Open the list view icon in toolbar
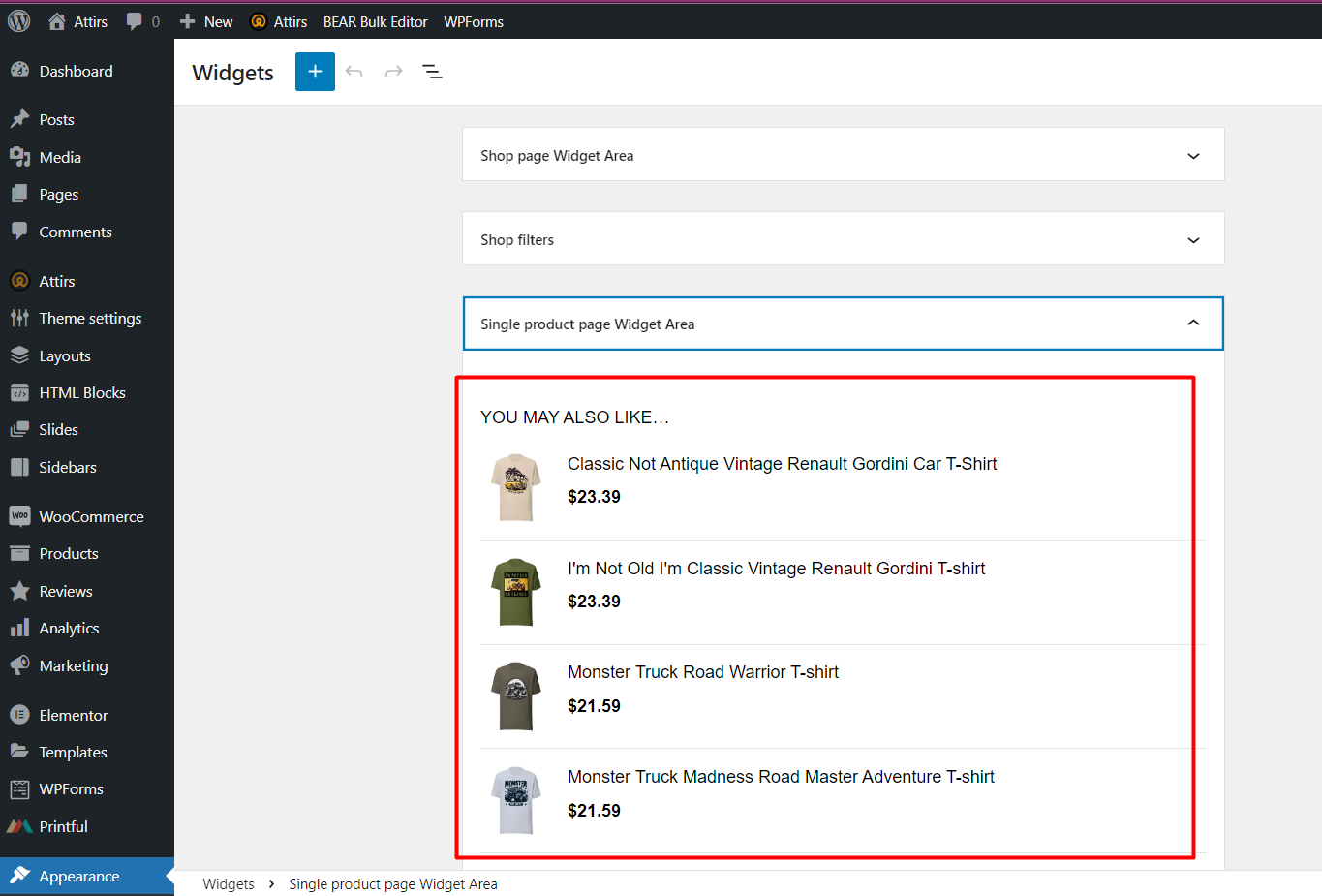This screenshot has height=896, width=1322. (x=433, y=72)
